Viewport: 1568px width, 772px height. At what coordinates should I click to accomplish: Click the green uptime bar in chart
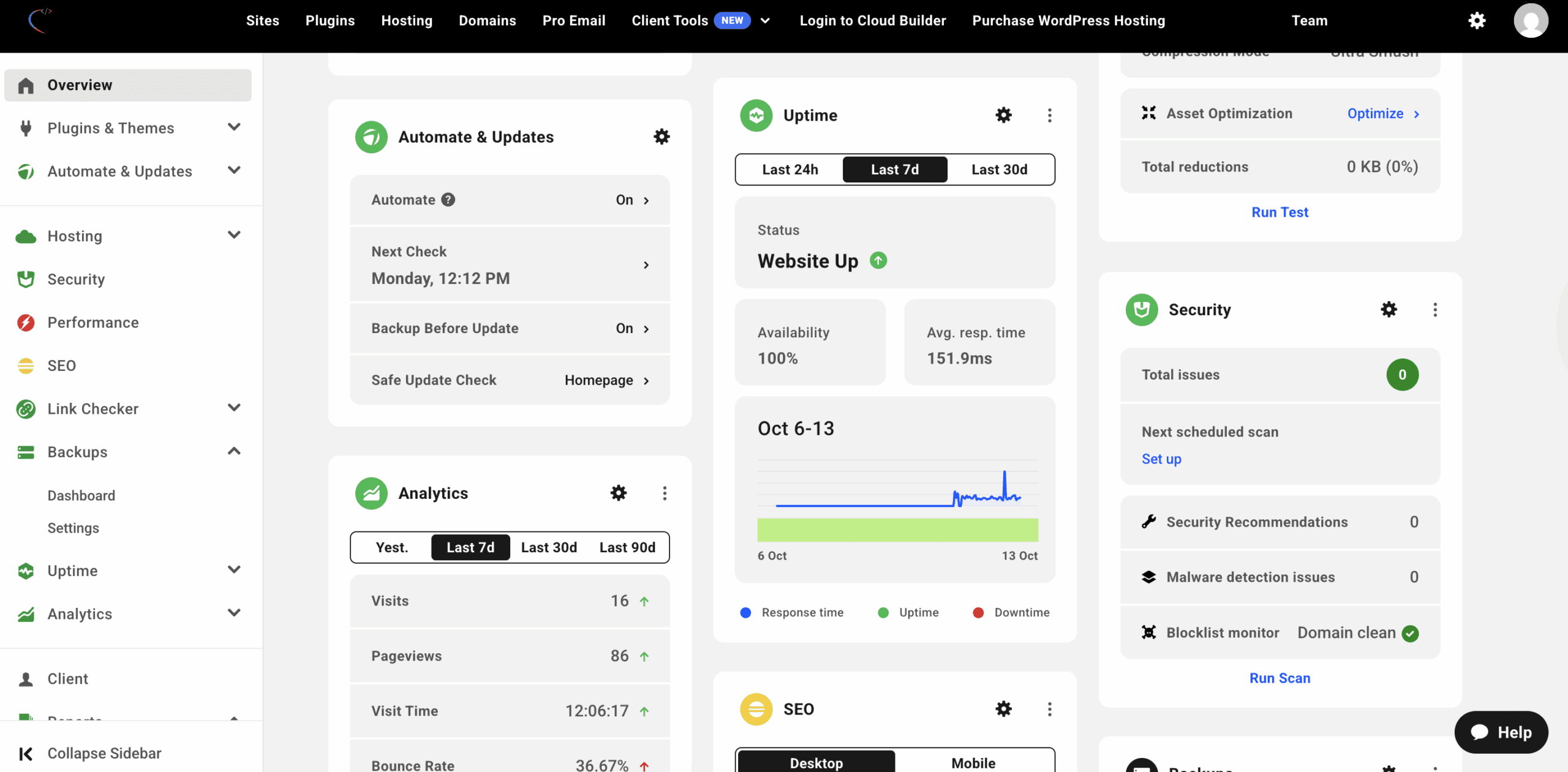pyautogui.click(x=897, y=530)
